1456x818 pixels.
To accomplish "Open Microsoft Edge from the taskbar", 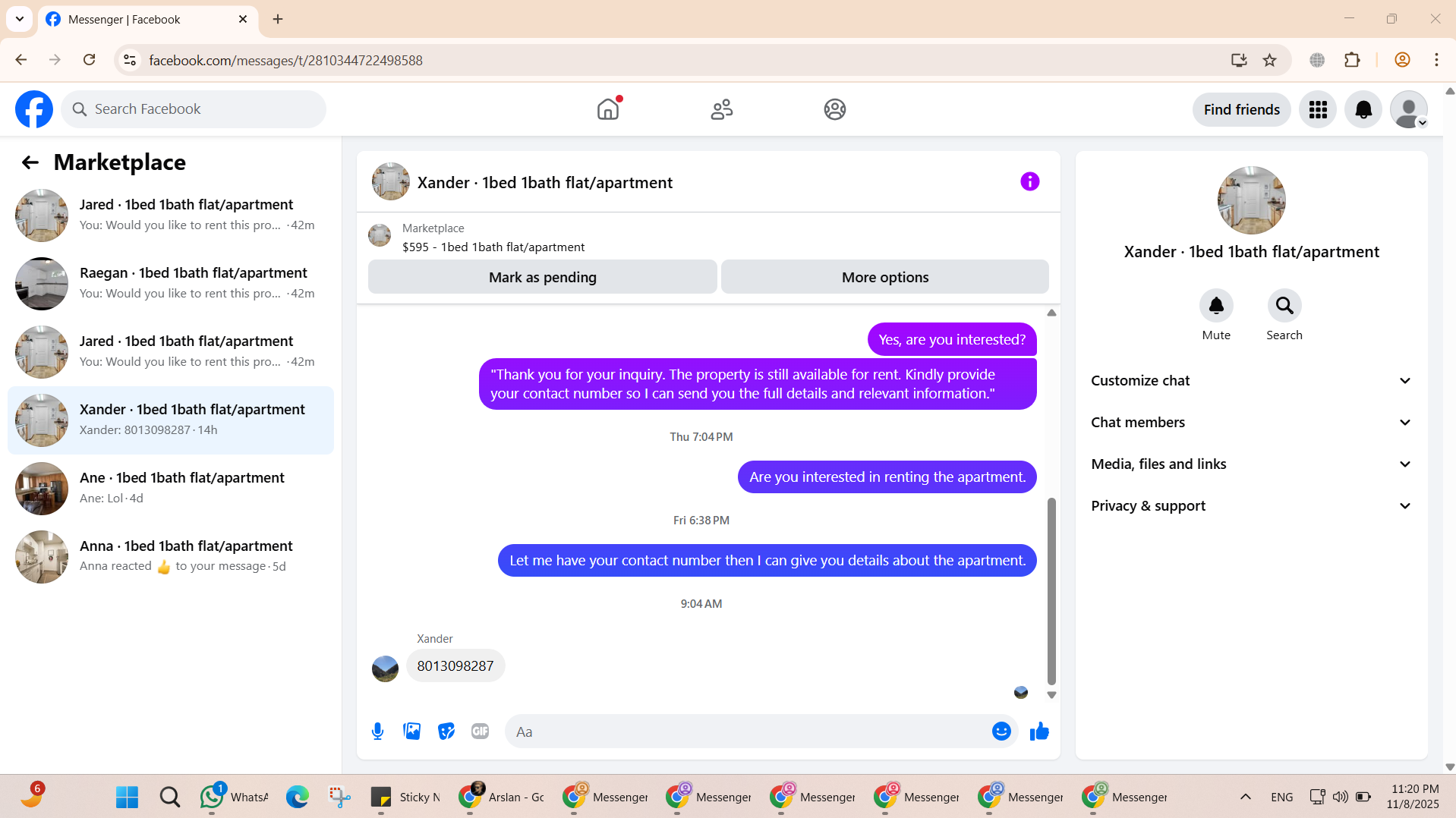I will click(x=298, y=797).
